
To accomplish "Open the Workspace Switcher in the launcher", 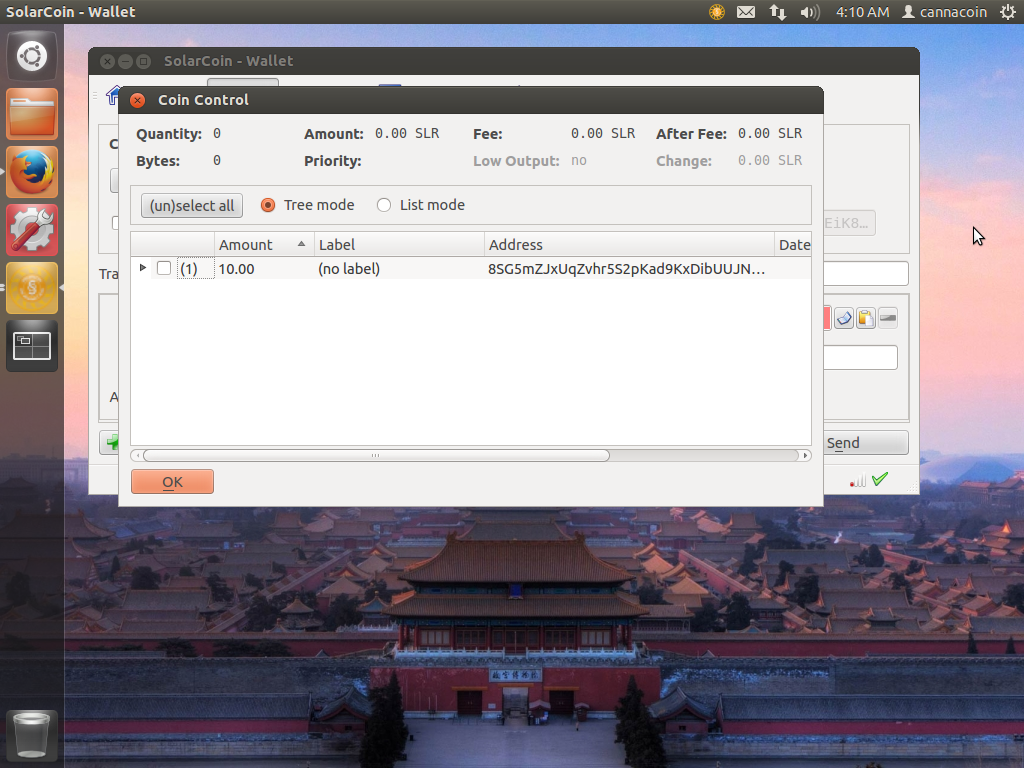I will (x=32, y=345).
